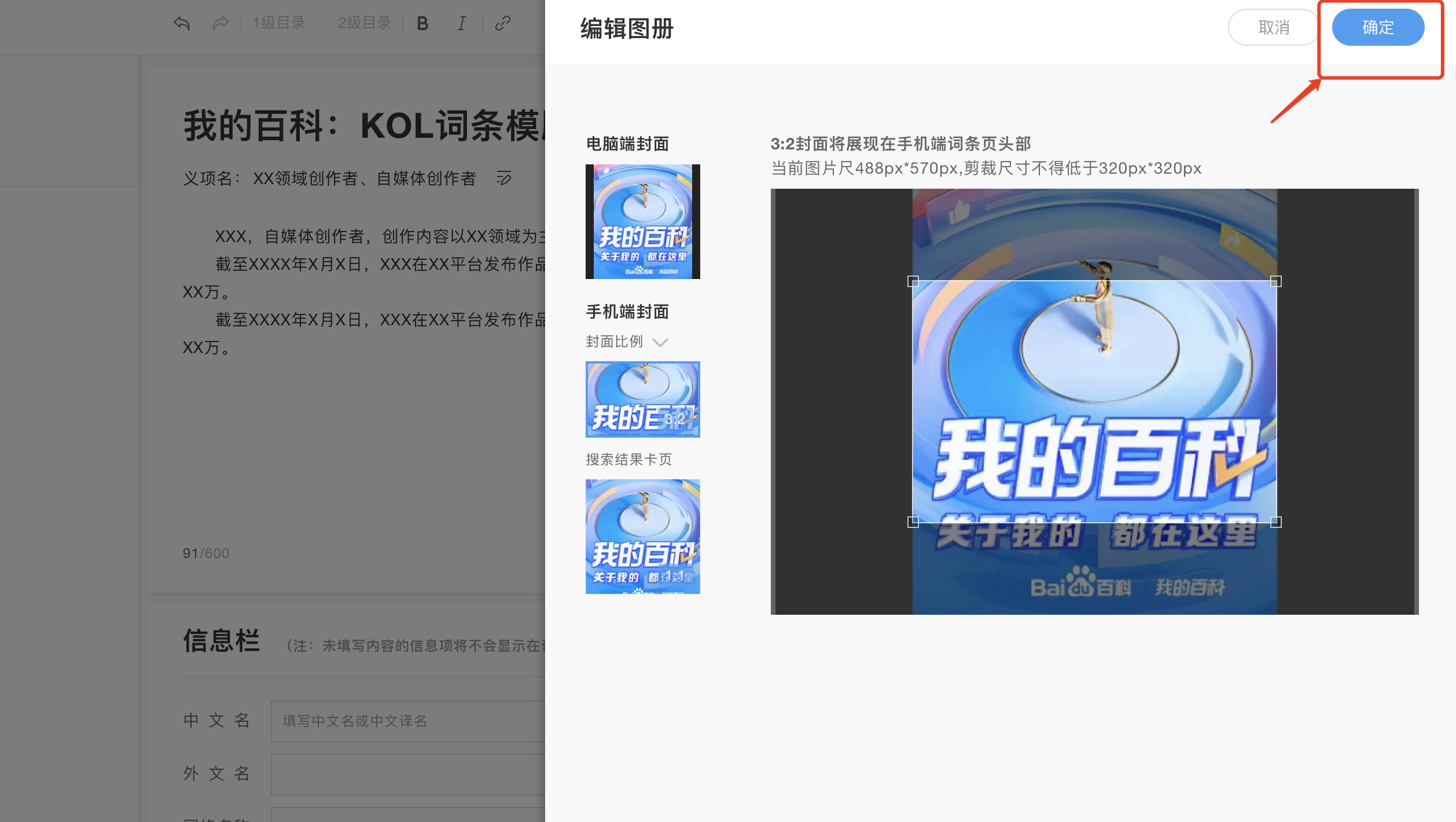Select the 3:2 mobile cover thumbnail
This screenshot has height=822, width=1456.
643,399
